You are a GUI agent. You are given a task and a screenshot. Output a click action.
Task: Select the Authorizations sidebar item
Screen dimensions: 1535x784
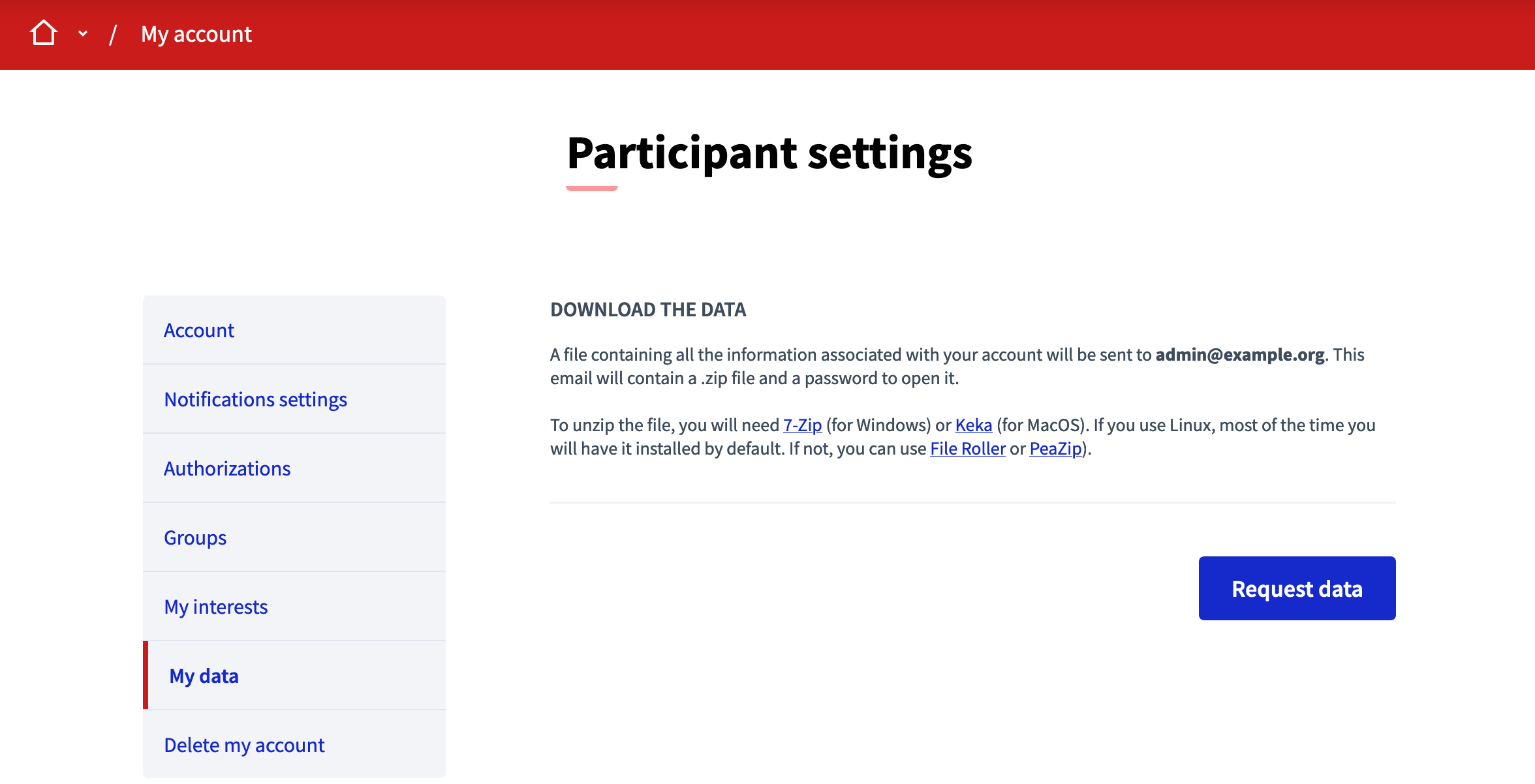227,469
